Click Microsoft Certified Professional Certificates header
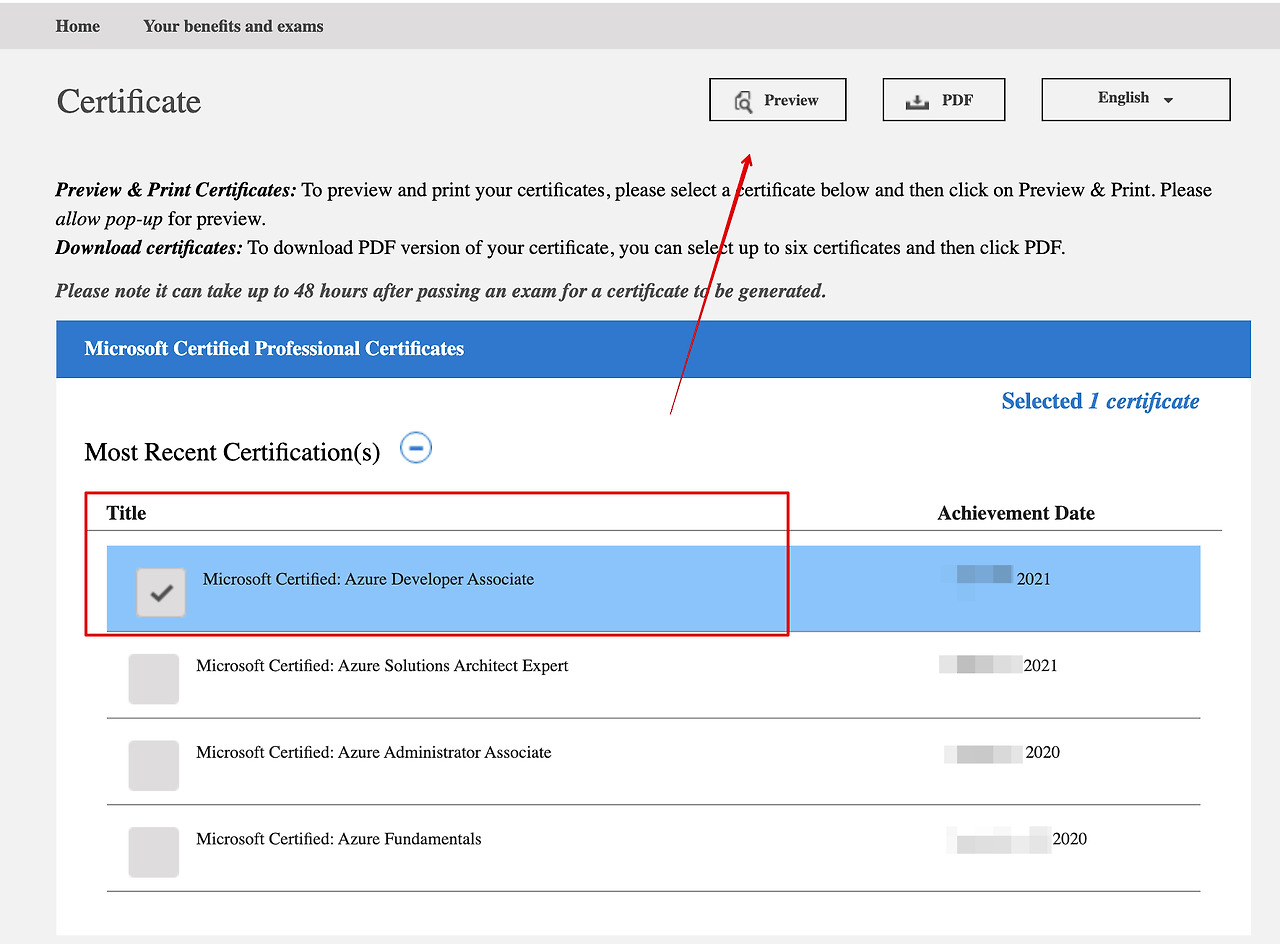This screenshot has height=944, width=1280. pos(274,349)
